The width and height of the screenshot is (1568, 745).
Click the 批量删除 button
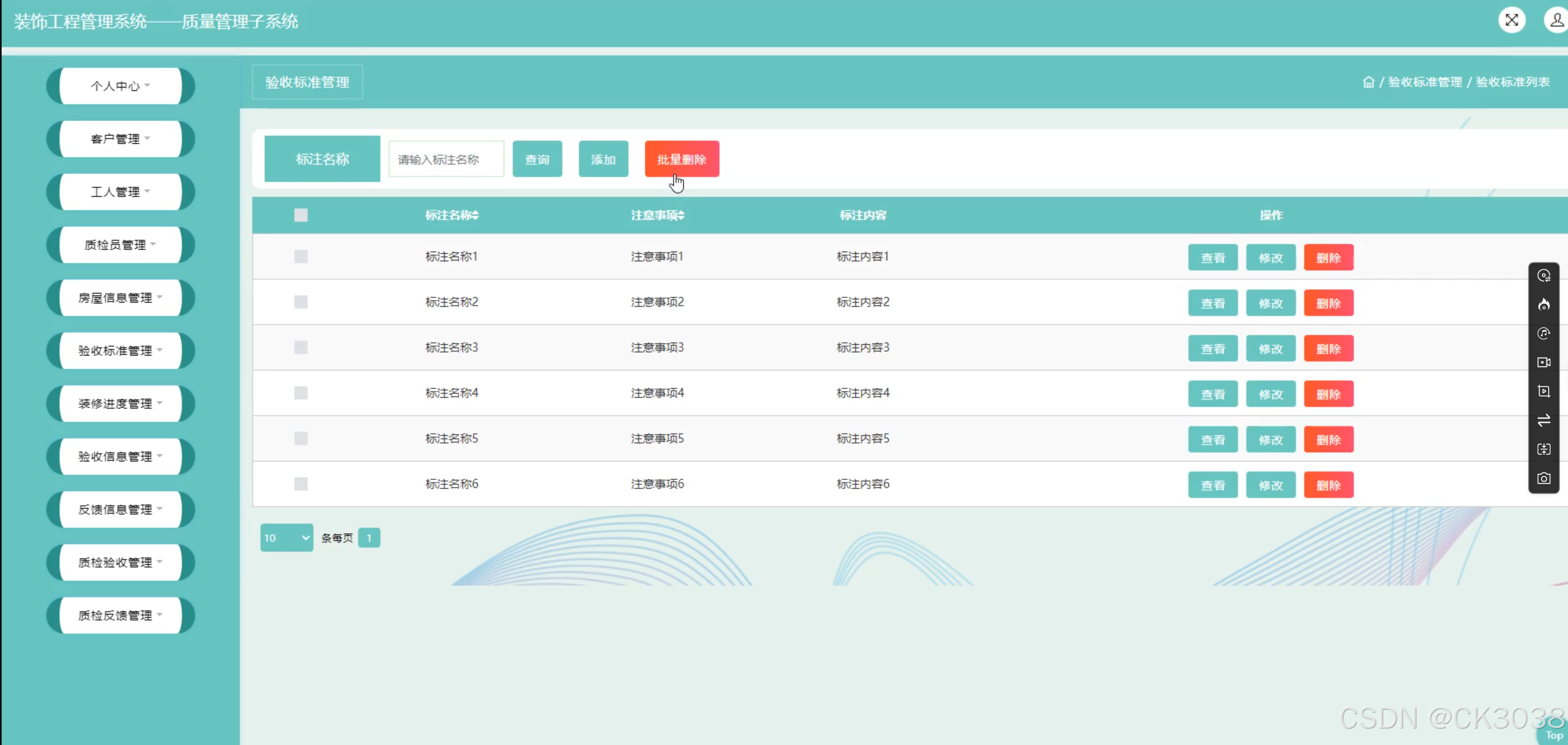[682, 159]
